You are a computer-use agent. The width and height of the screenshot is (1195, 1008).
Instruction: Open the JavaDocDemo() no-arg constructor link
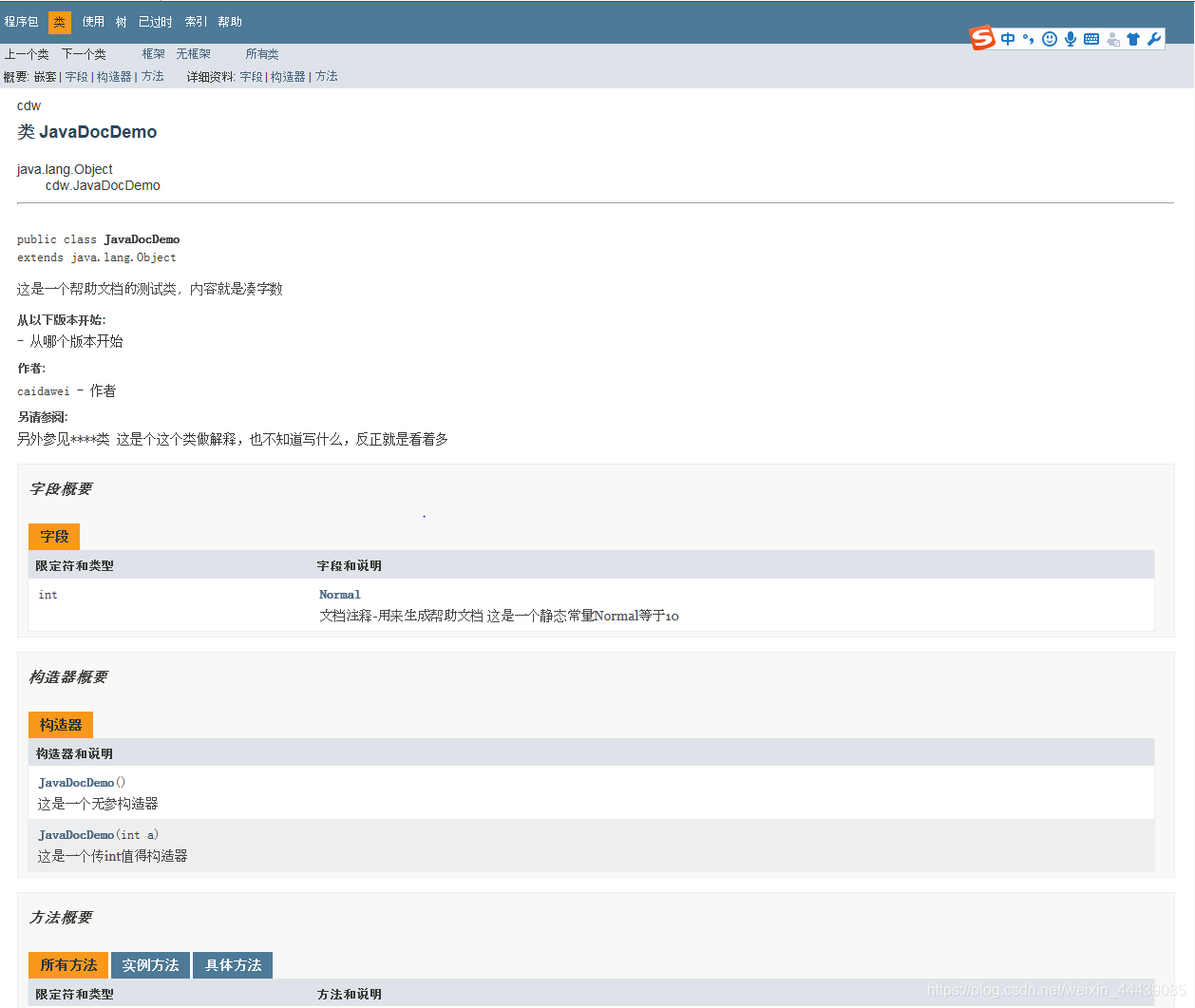point(76,783)
